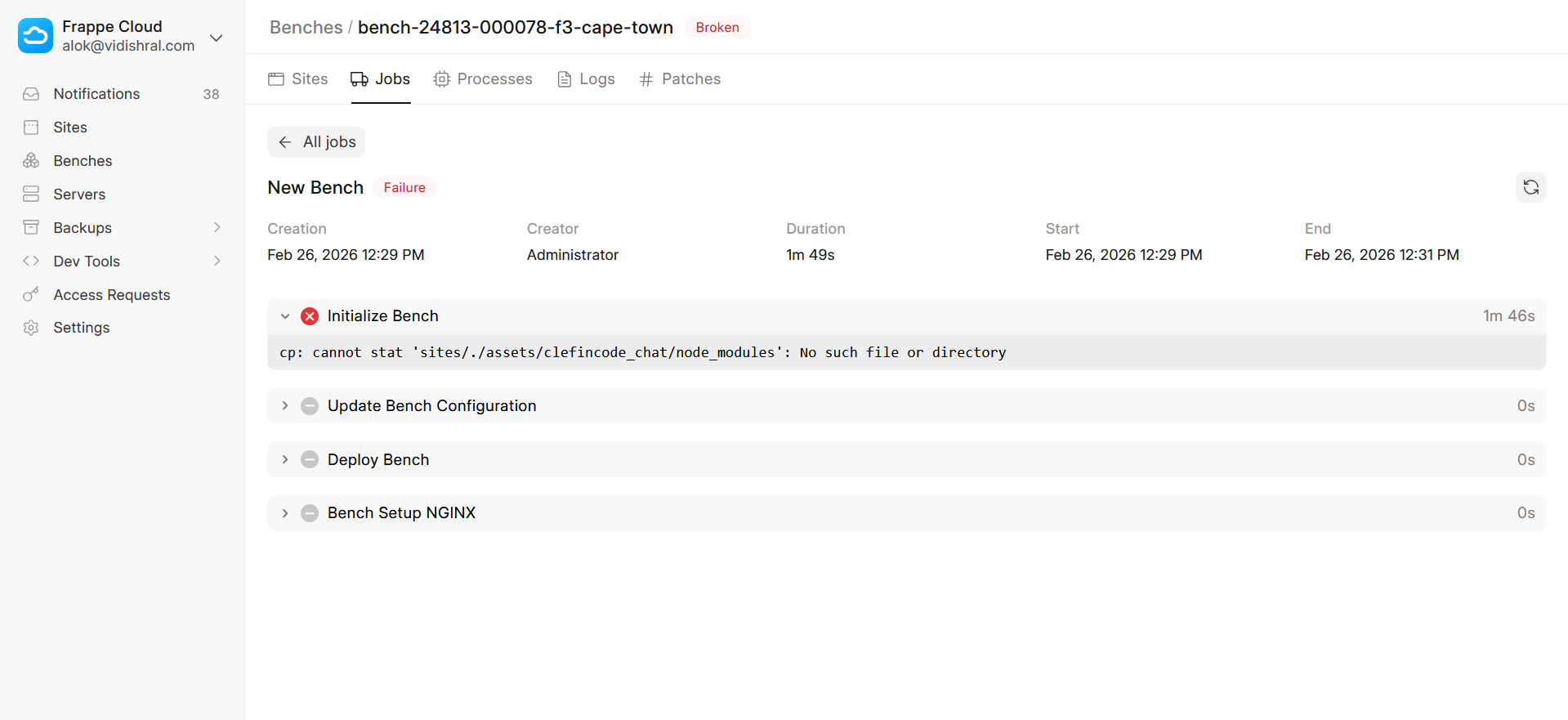Click the Notifications inbox icon

(31, 94)
